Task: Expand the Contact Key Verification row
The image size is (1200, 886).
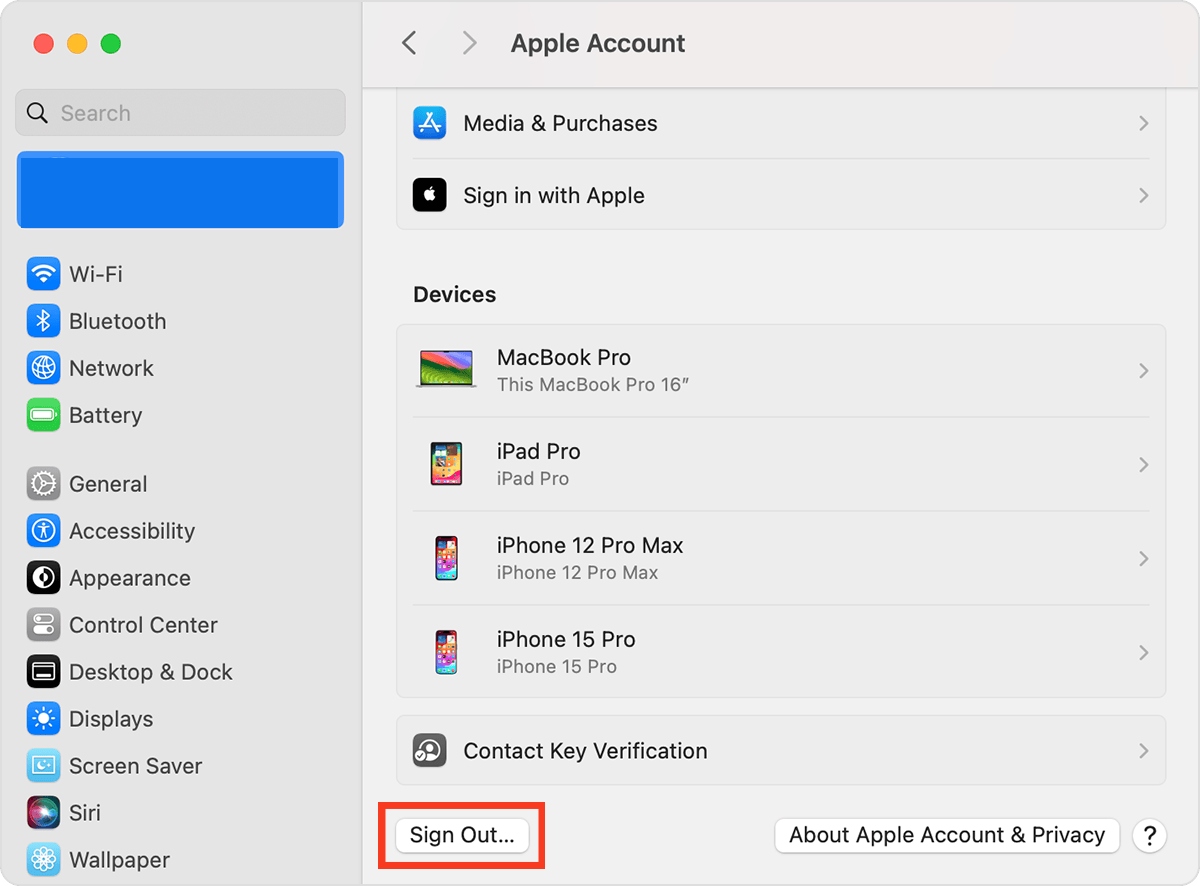Action: [x=780, y=750]
